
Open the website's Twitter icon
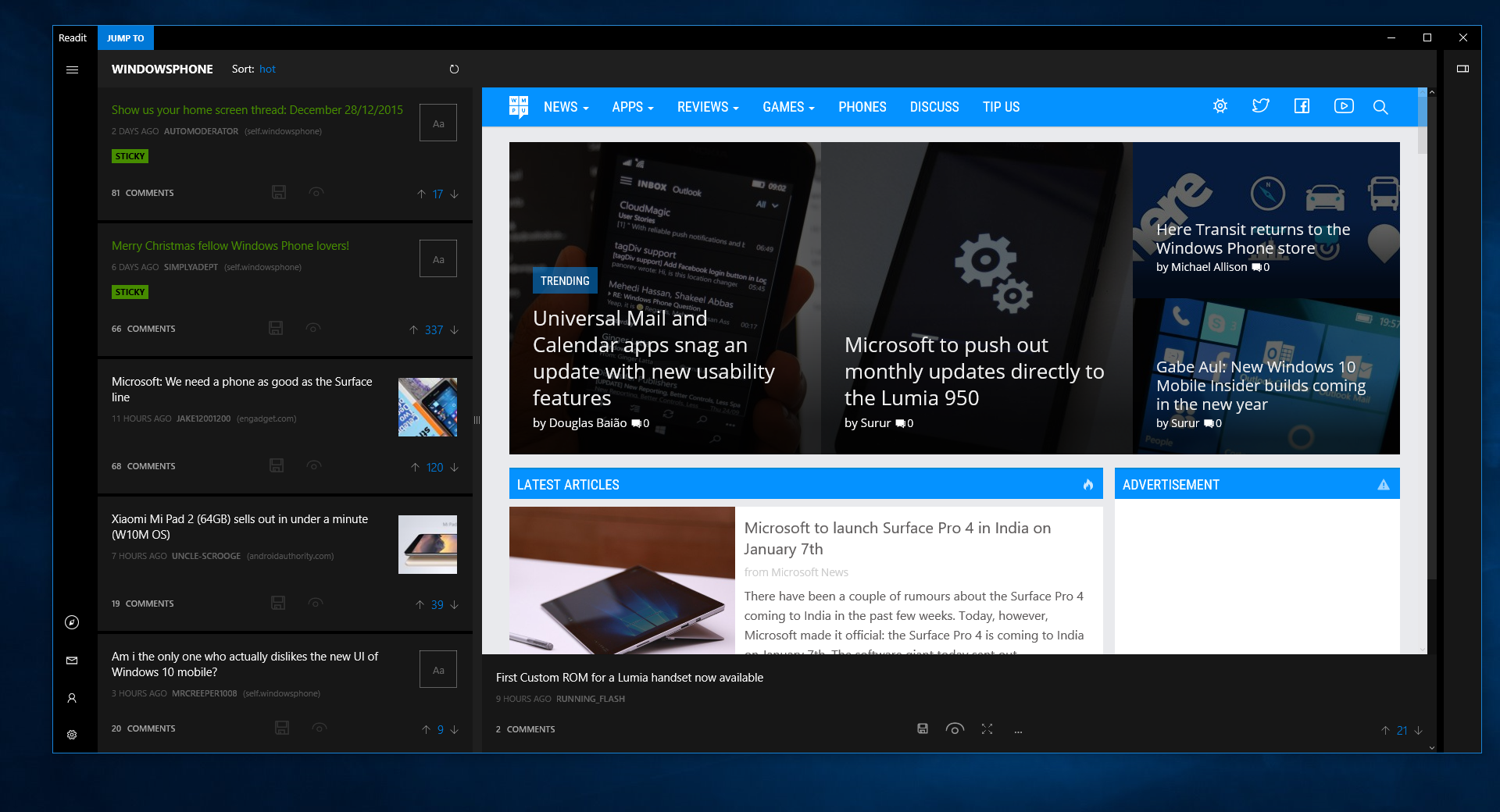[1261, 106]
